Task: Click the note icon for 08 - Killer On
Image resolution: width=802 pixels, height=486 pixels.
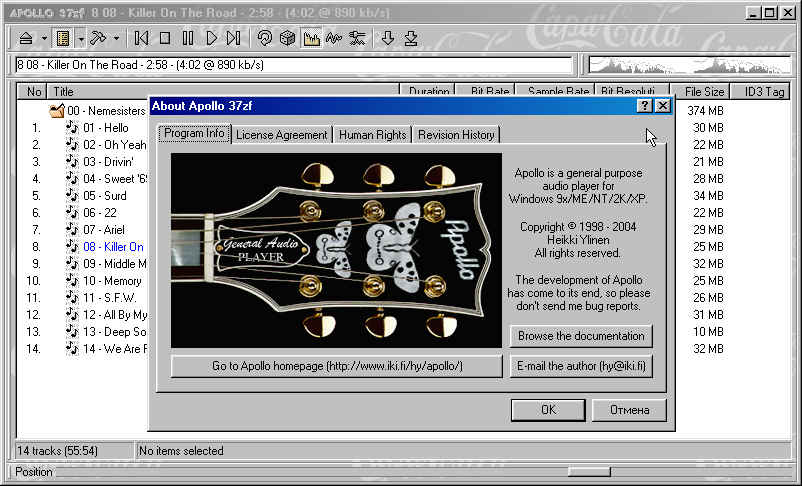Action: [72, 247]
